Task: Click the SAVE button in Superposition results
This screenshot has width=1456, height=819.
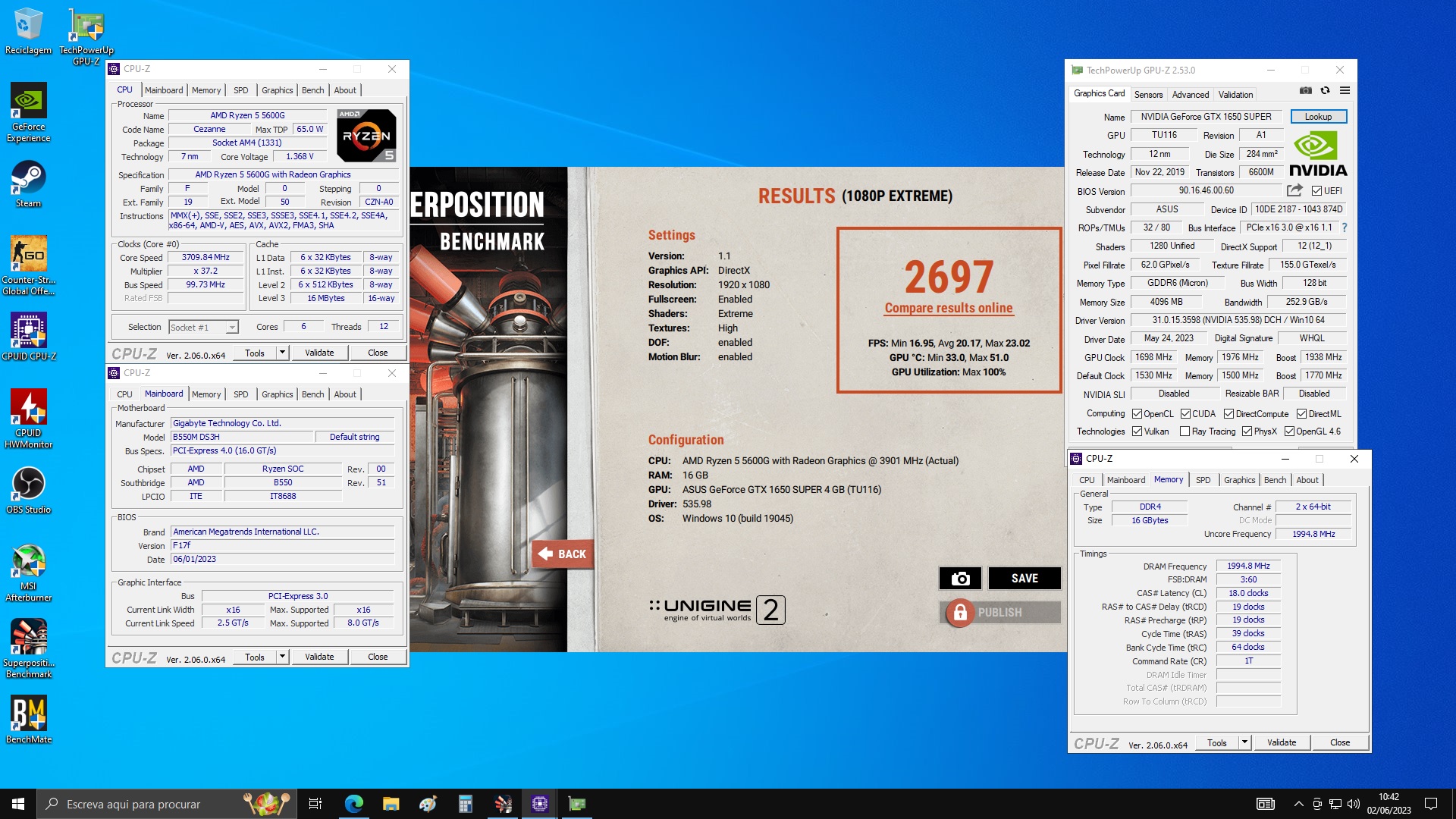Action: point(1025,579)
